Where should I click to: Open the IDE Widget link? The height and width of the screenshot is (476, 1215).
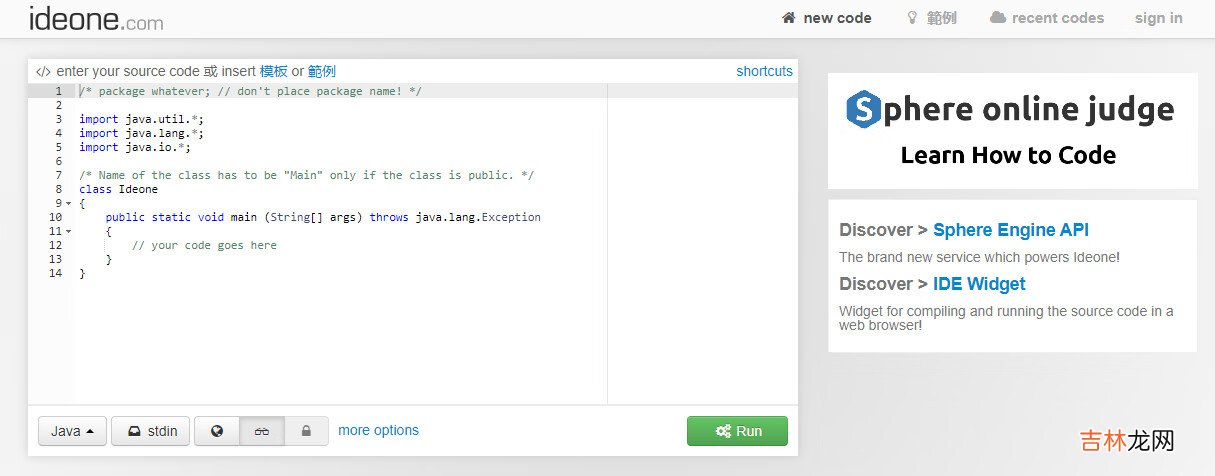point(979,284)
